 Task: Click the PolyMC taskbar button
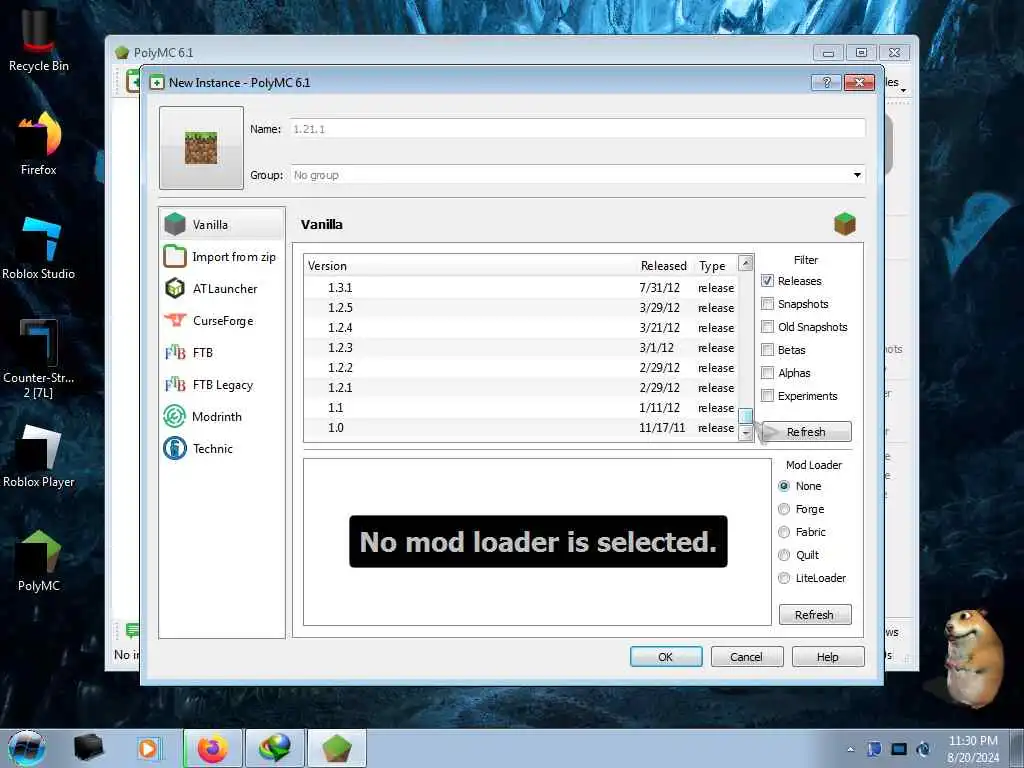coord(336,748)
